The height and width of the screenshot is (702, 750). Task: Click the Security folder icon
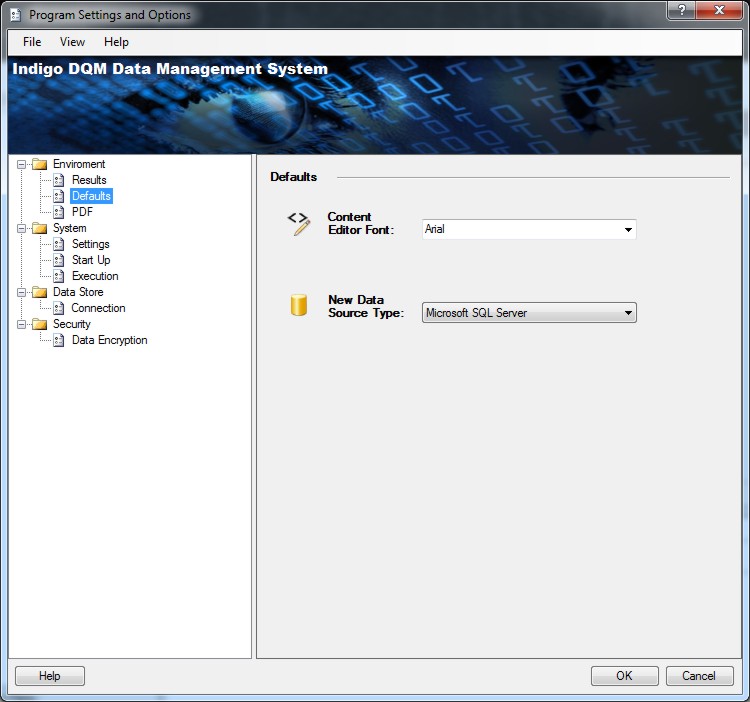40,324
